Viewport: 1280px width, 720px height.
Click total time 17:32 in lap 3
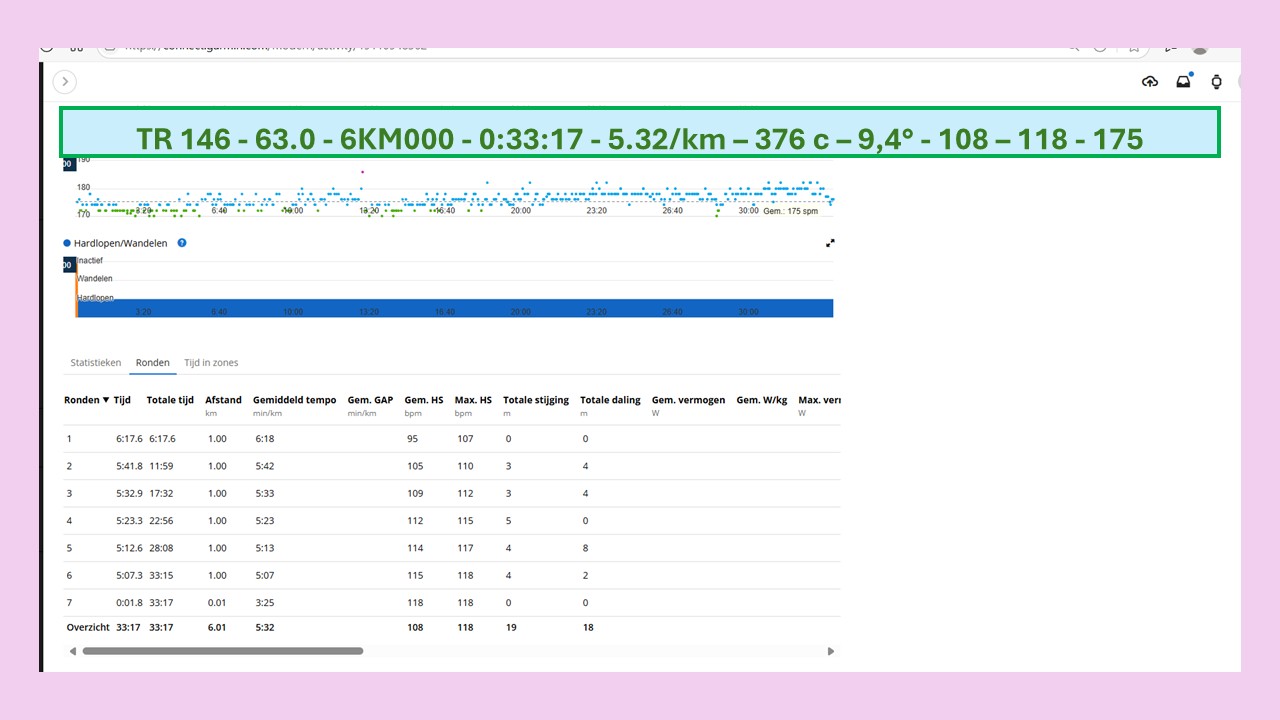click(x=161, y=494)
